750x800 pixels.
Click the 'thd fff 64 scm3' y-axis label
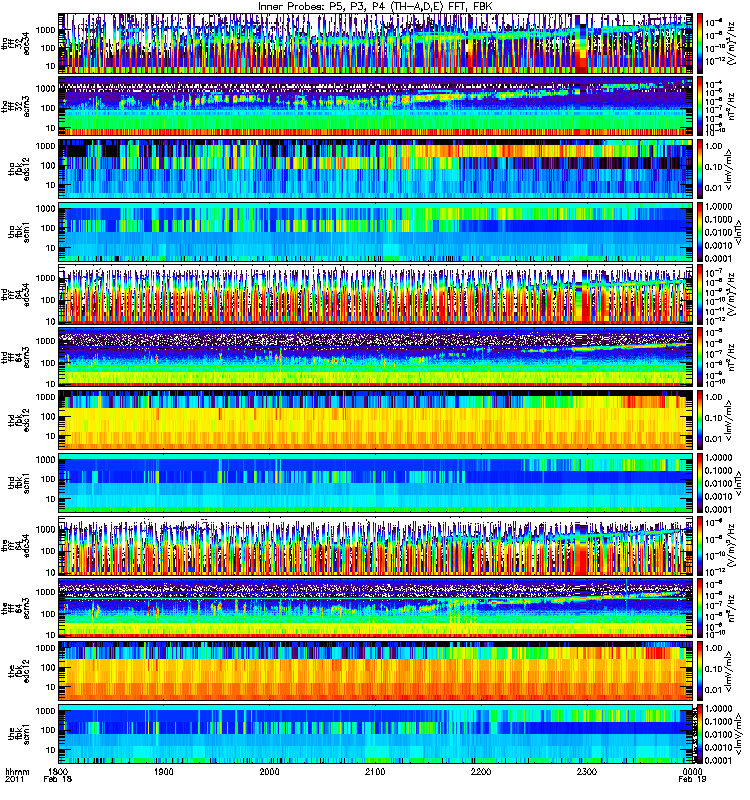[x=16, y=357]
